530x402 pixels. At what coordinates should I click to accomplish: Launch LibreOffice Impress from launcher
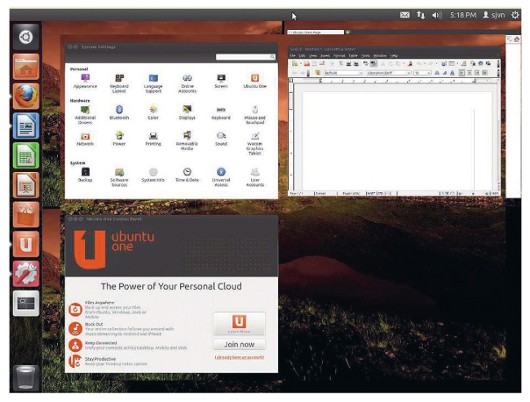click(26, 185)
